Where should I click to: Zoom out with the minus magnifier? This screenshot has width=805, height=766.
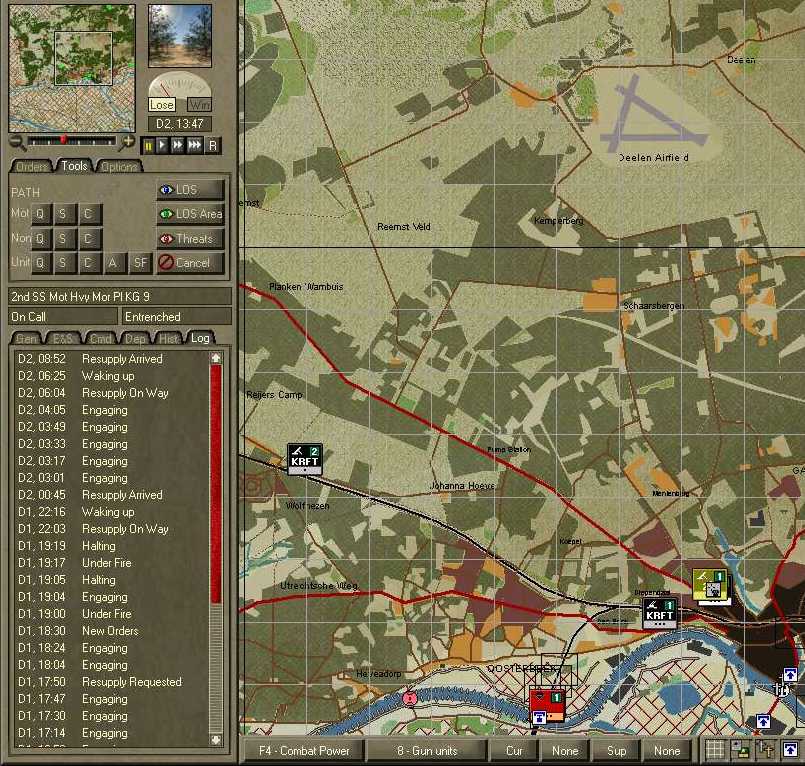click(x=17, y=142)
